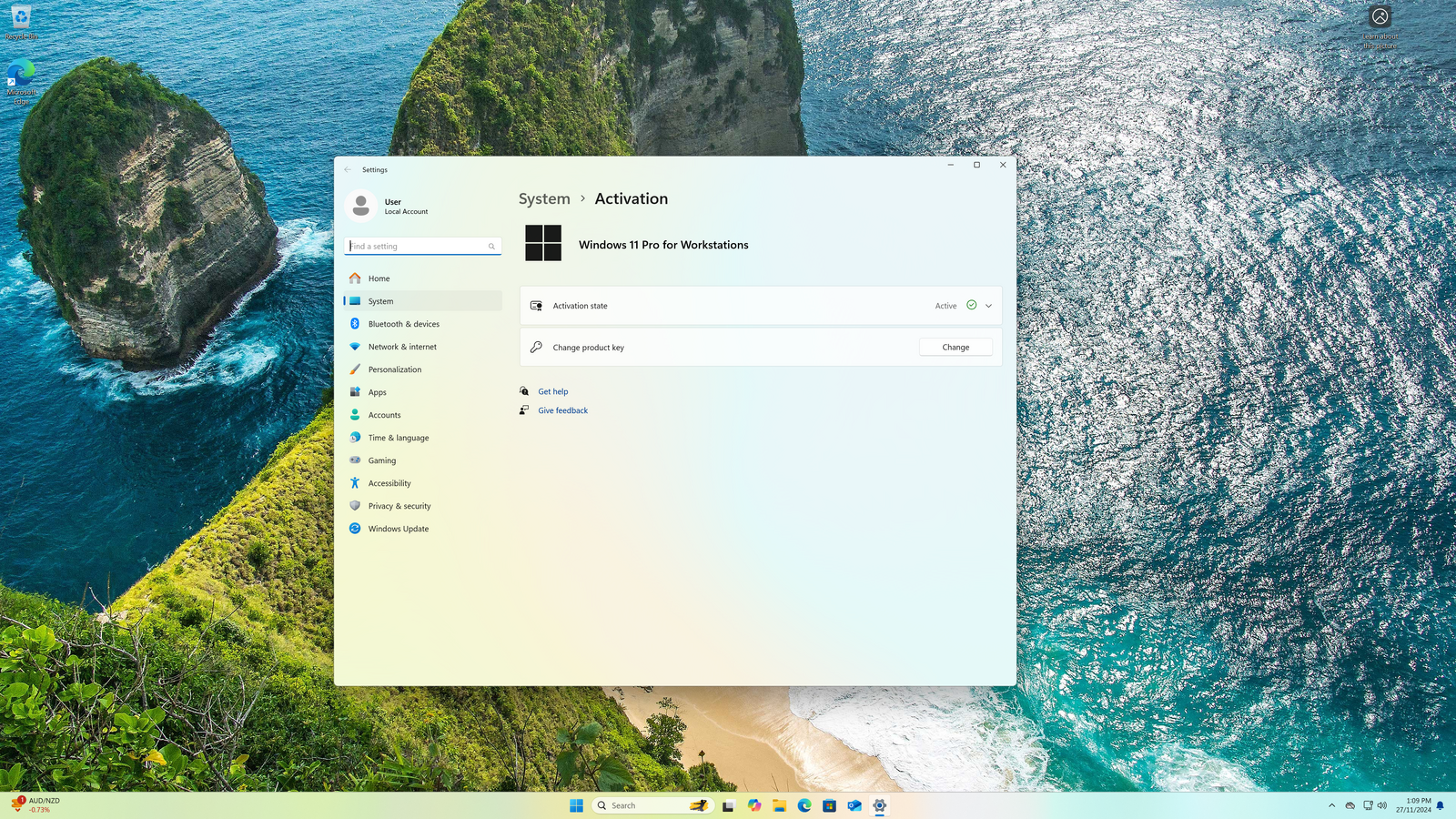Go to Time & language settings
Image resolution: width=1456 pixels, height=819 pixels.
tap(423, 438)
